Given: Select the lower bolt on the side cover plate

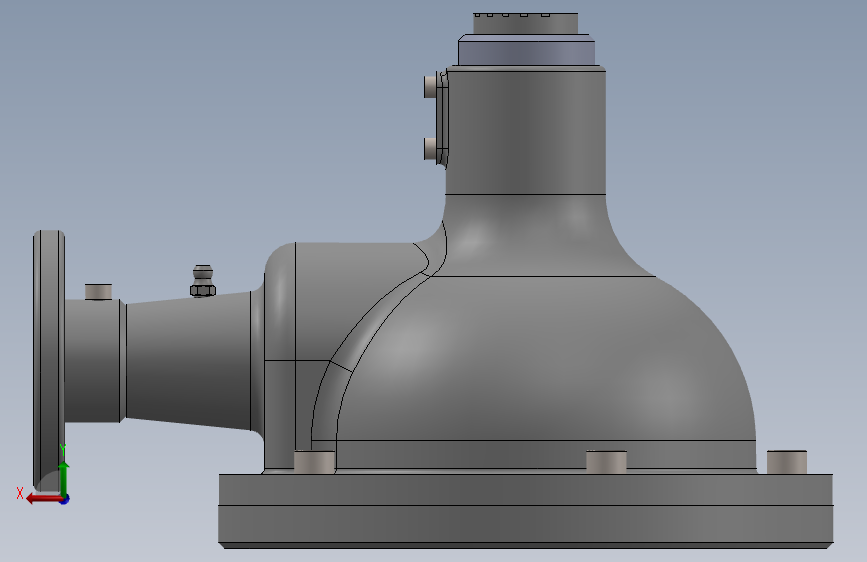Looking at the screenshot, I should pyautogui.click(x=430, y=149).
